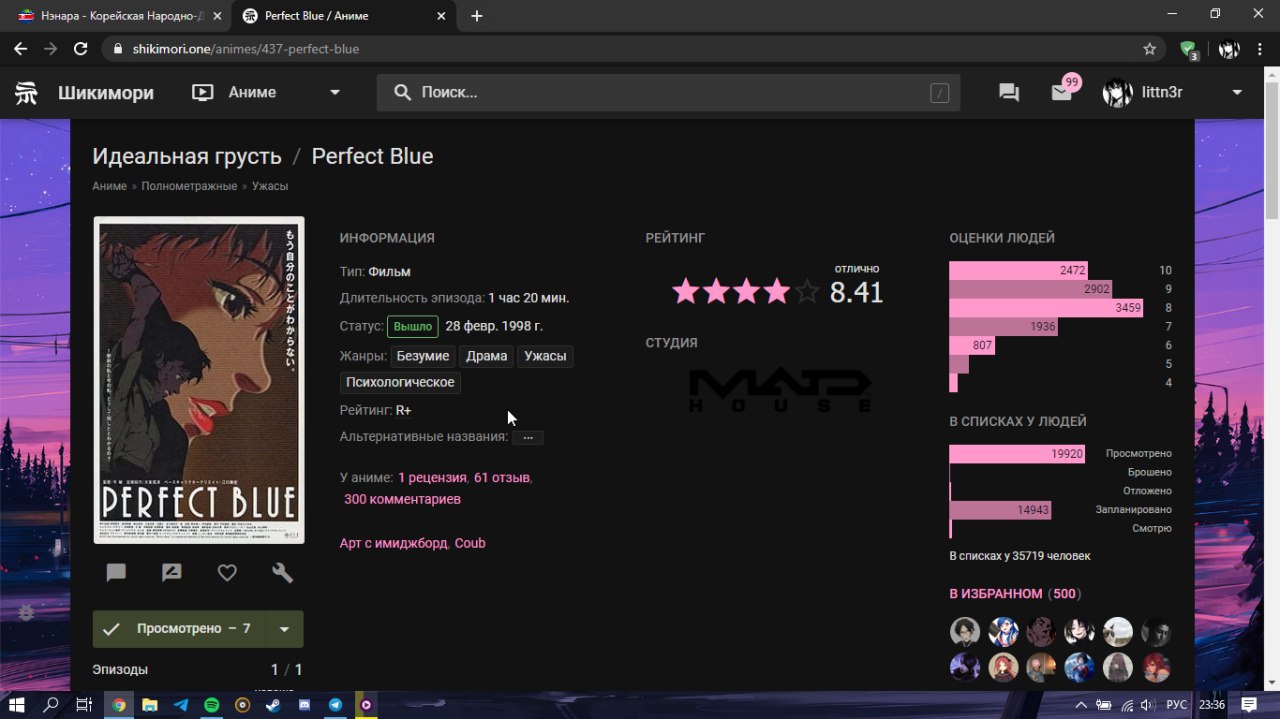The width and height of the screenshot is (1280, 719).
Task: Open Discord from the taskbar
Action: pyautogui.click(x=304, y=705)
